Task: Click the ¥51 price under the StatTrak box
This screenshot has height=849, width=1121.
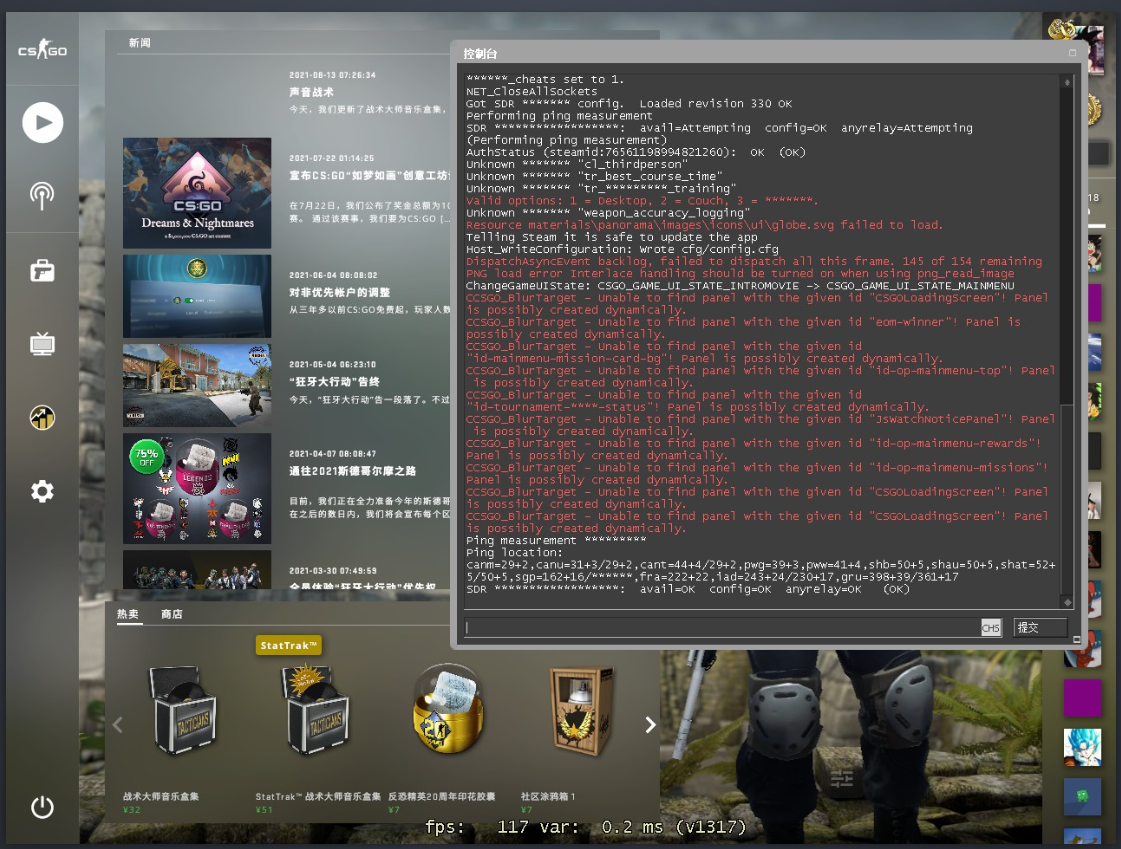Action: (x=264, y=810)
